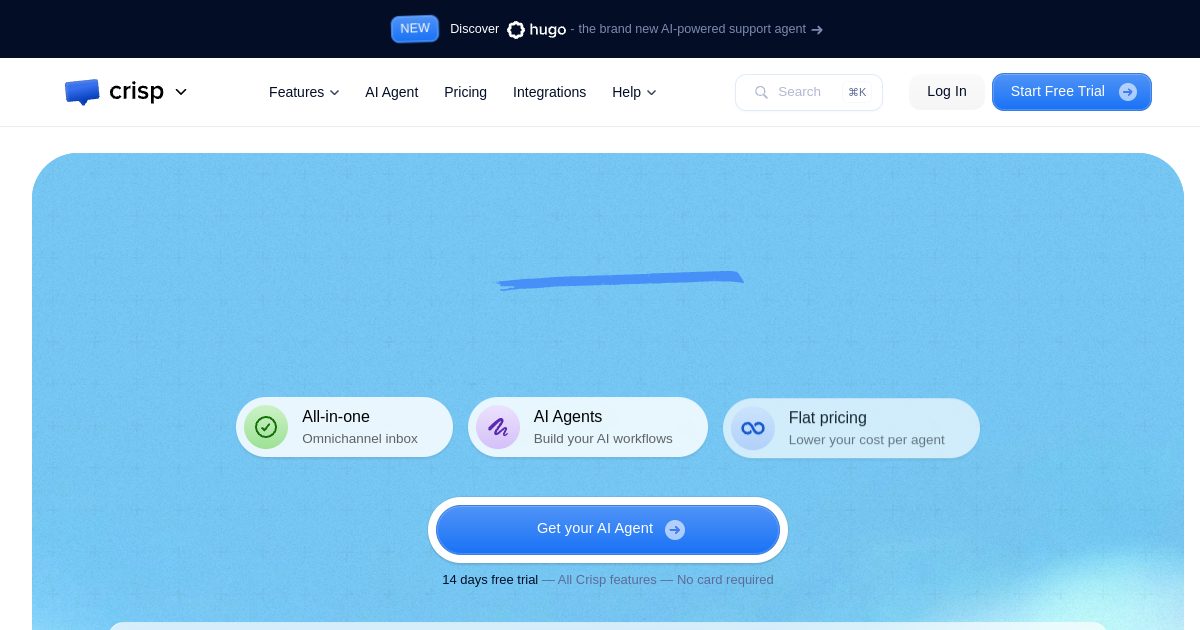Open the Integrations nav item
The height and width of the screenshot is (630, 1200).
549,92
